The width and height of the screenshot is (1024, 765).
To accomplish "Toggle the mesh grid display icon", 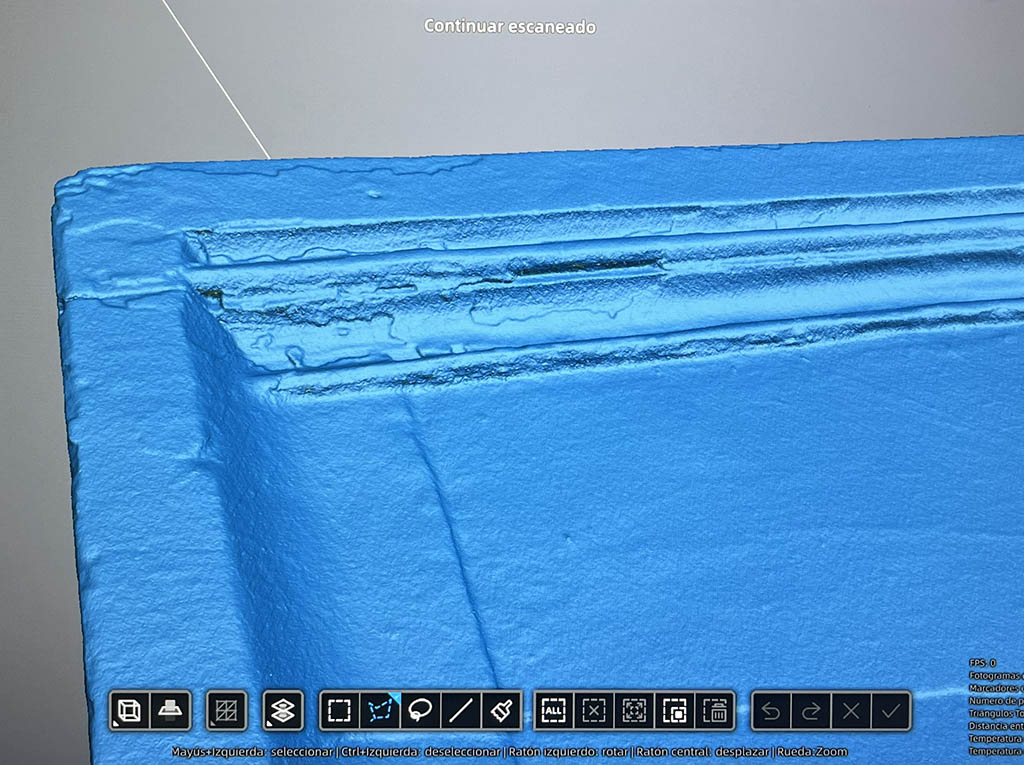I will point(227,710).
